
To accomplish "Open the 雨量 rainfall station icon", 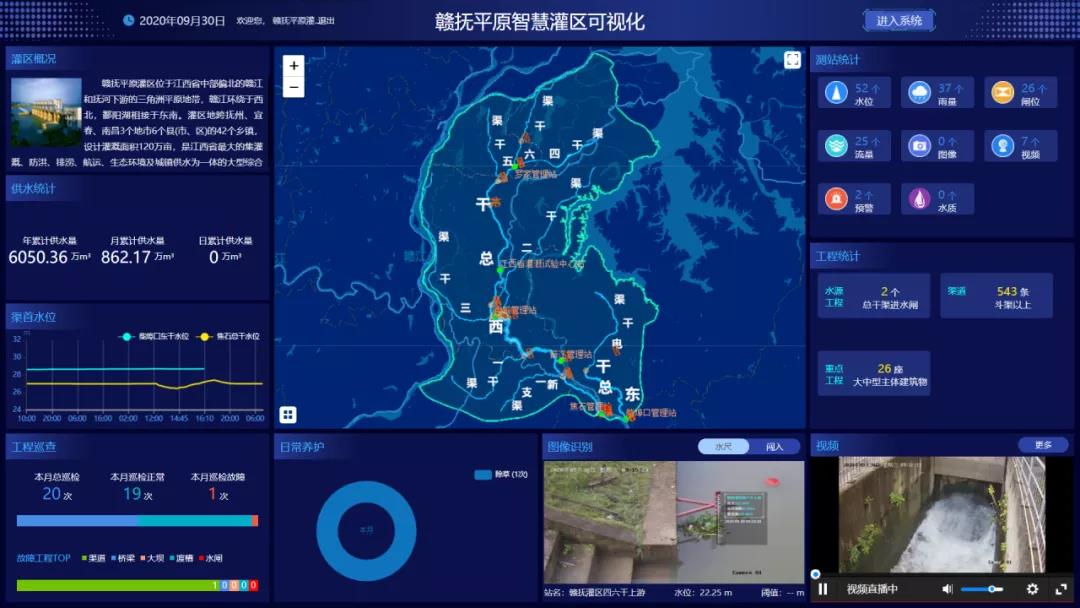I will pos(919,93).
